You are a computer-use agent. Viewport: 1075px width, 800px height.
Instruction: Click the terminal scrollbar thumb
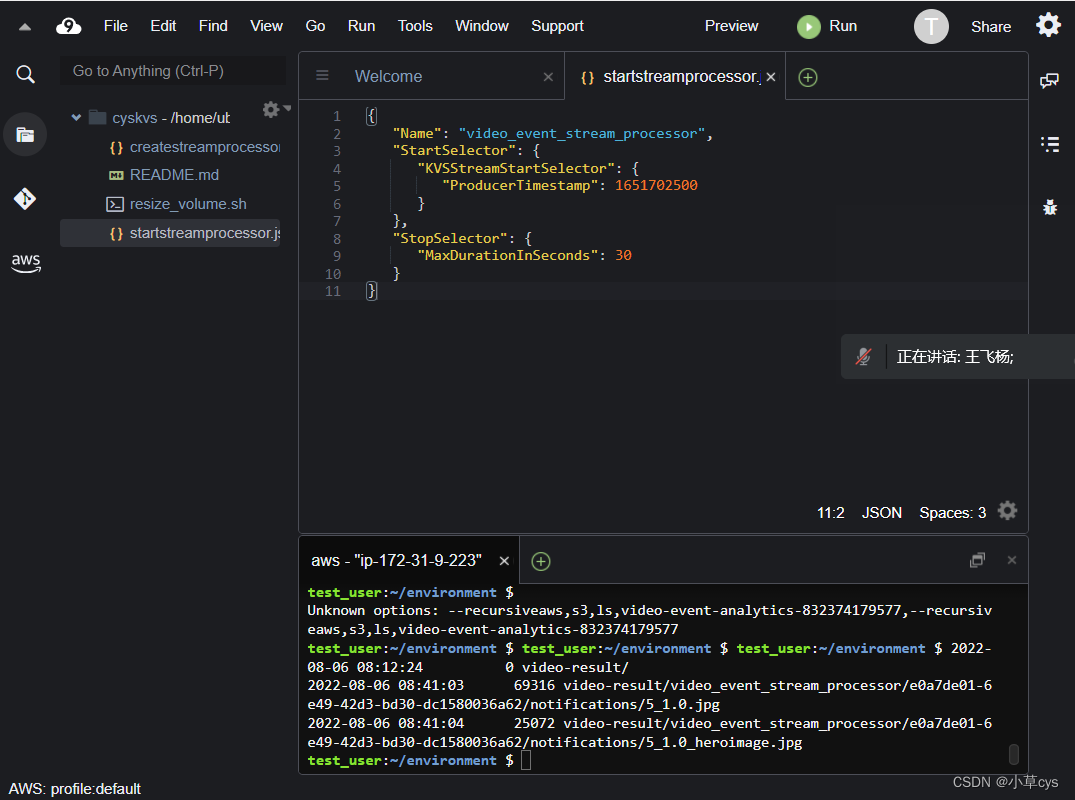coord(1014,754)
